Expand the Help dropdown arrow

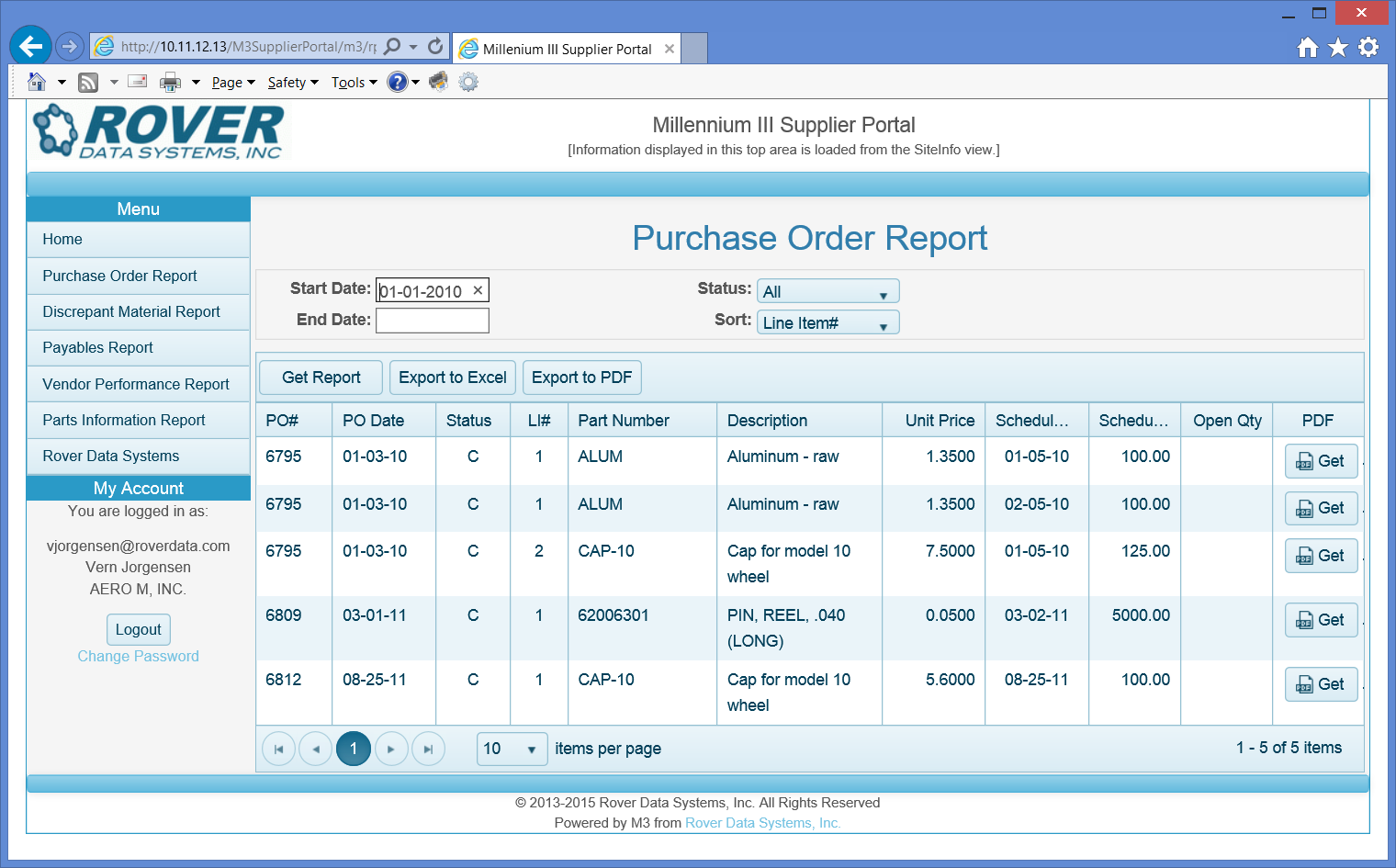click(x=416, y=83)
